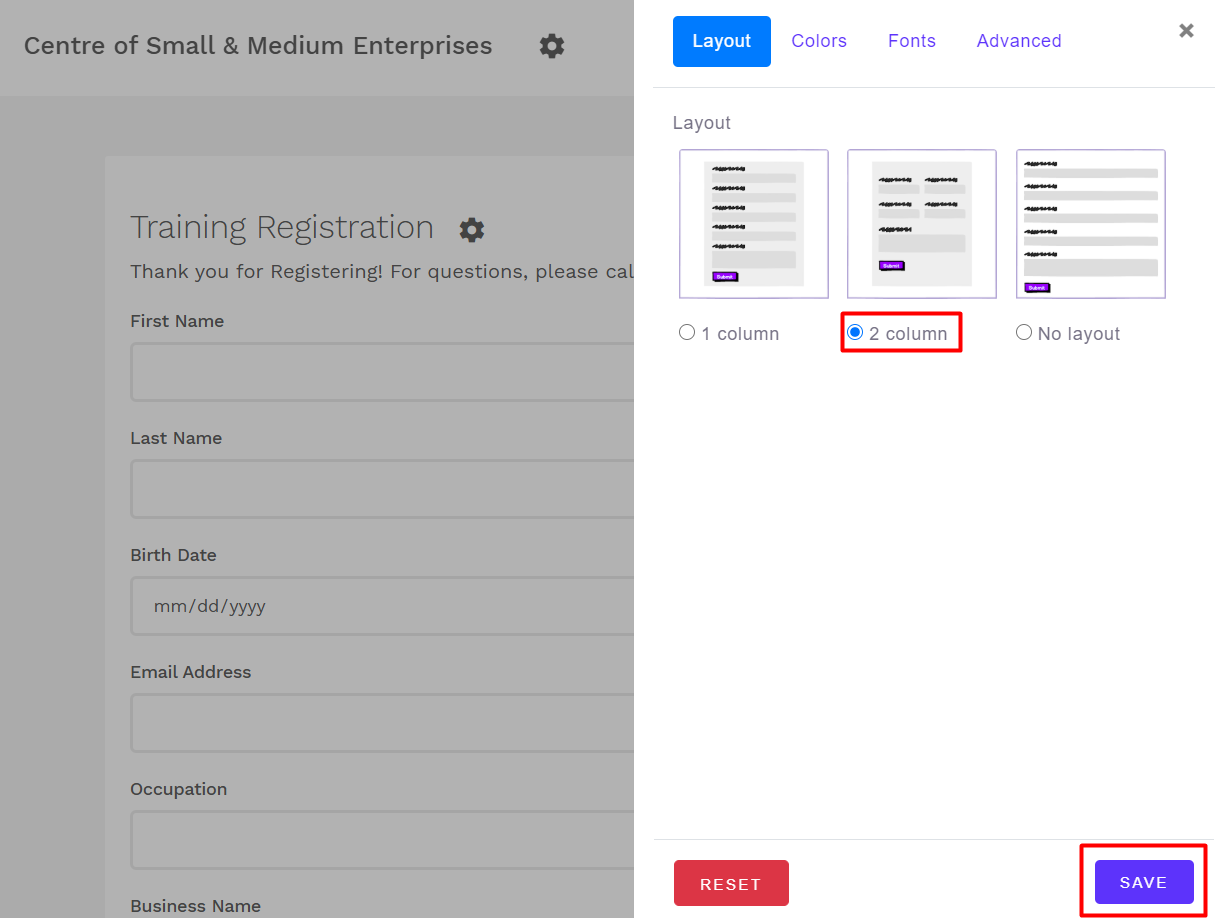1222x918 pixels.
Task: Click the gear icon beside the site title
Action: pos(551,46)
